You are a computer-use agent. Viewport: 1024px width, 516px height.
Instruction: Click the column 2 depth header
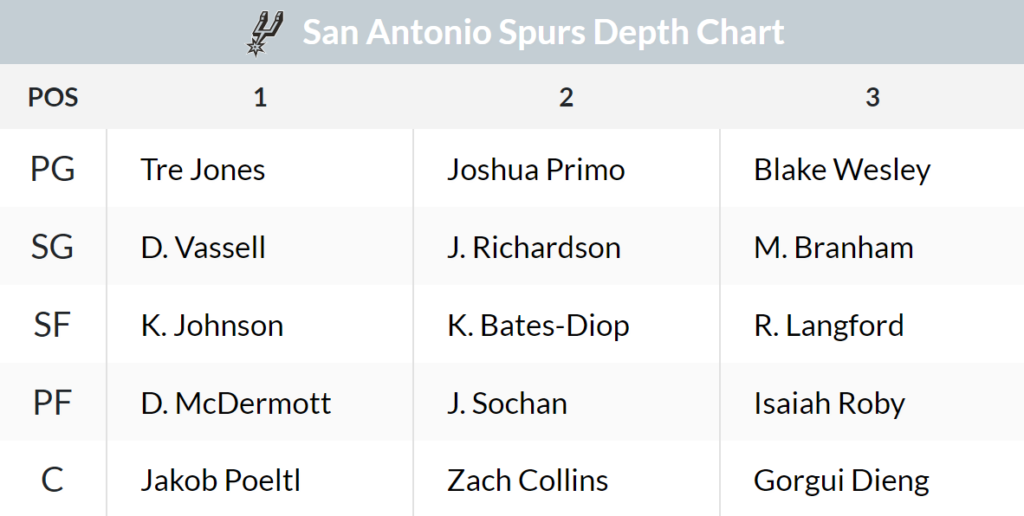[x=566, y=98]
